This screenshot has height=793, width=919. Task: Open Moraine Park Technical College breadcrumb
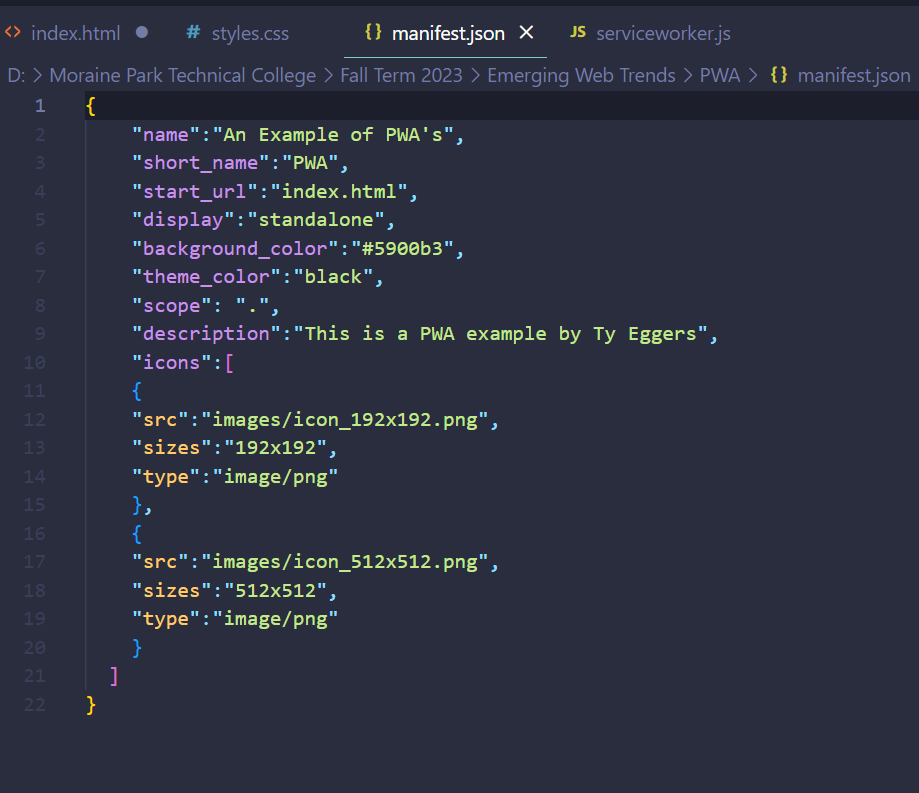tap(182, 76)
